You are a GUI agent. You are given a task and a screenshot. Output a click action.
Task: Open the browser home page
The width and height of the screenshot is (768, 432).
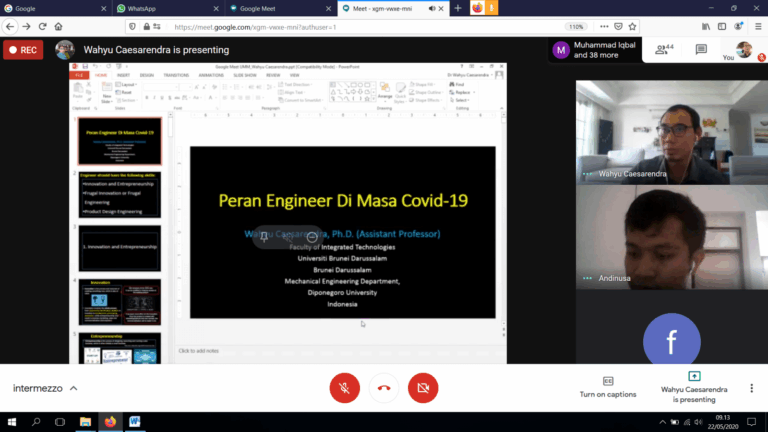pyautogui.click(x=58, y=27)
